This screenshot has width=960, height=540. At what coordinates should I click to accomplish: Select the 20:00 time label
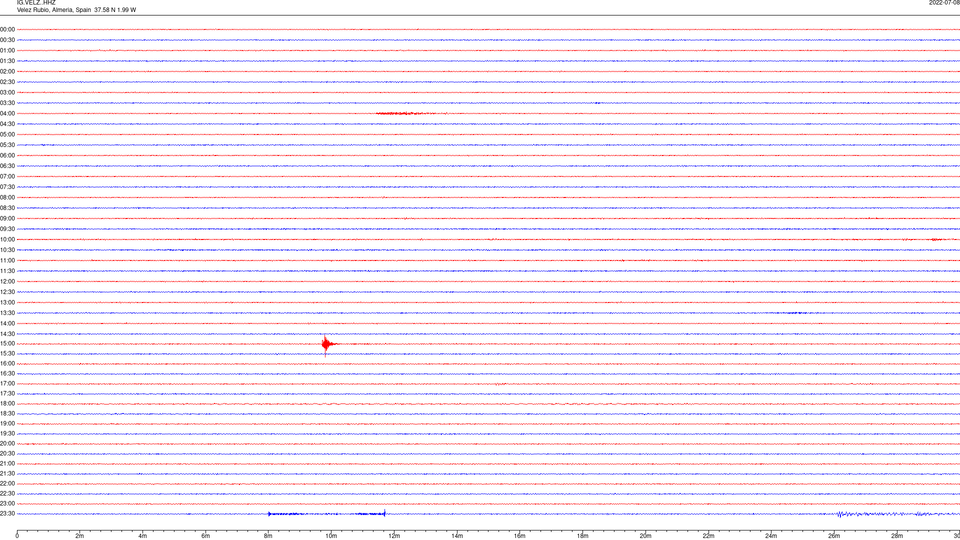(x=7, y=444)
